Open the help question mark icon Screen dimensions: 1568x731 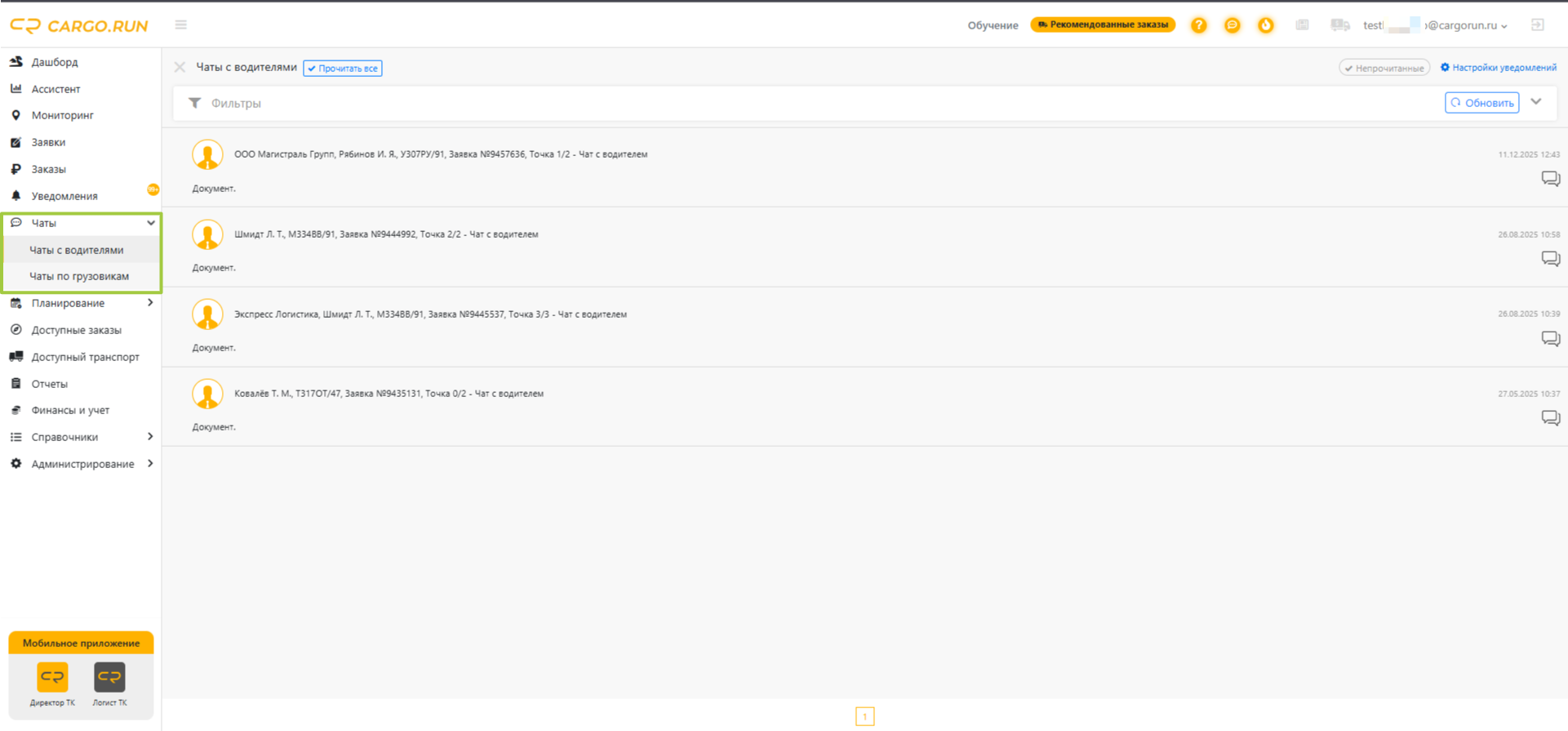tap(1198, 25)
